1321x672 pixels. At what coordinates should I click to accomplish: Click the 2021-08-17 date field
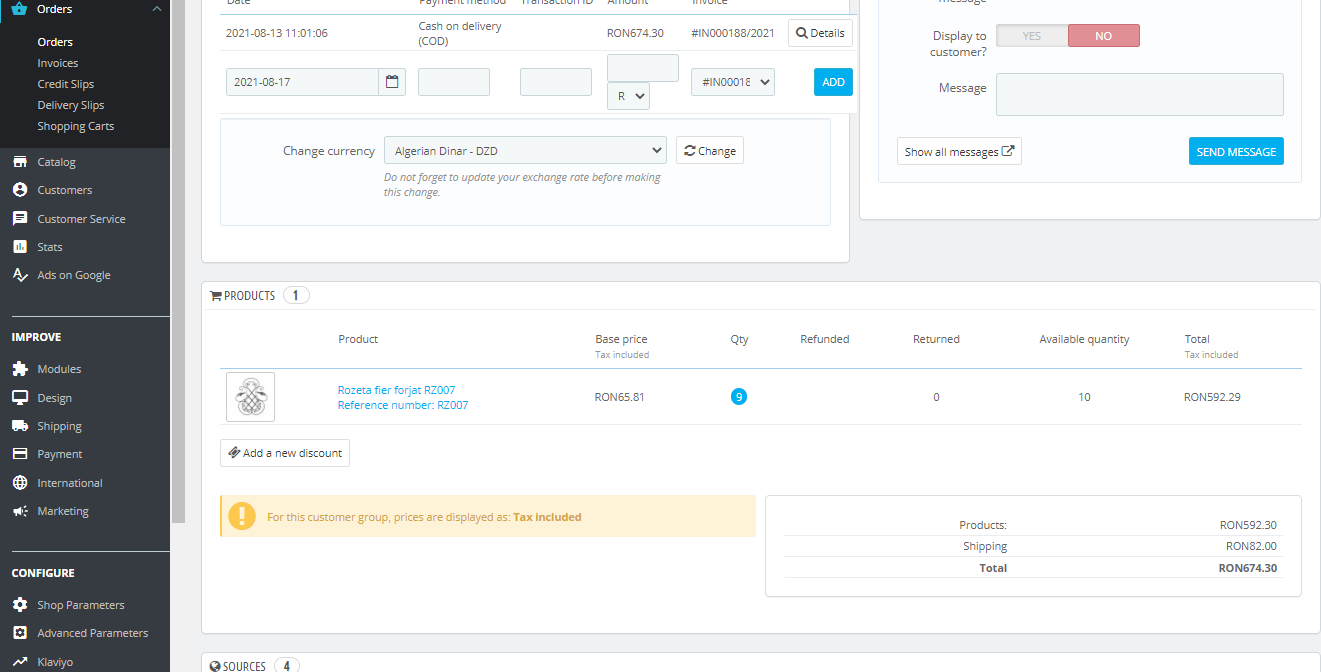pos(302,82)
